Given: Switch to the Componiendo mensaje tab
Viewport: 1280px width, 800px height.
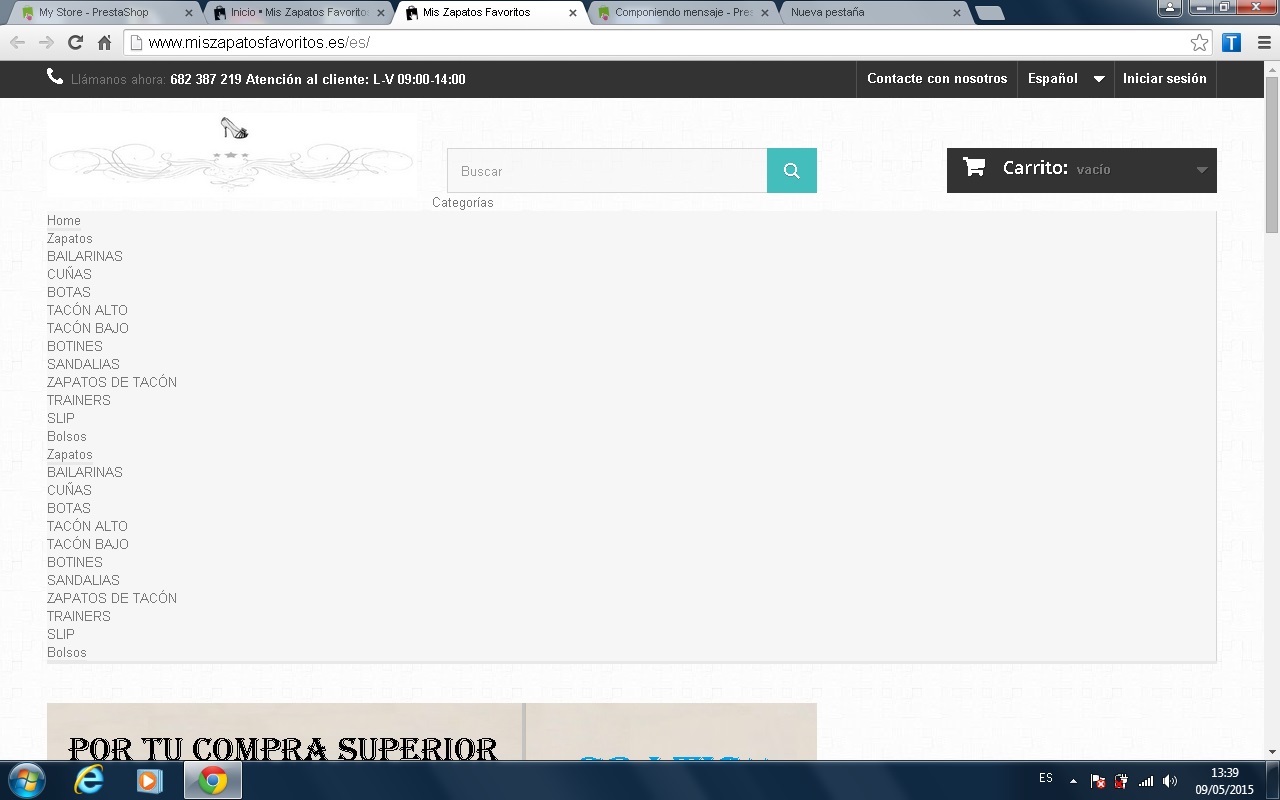Looking at the screenshot, I should point(684,13).
